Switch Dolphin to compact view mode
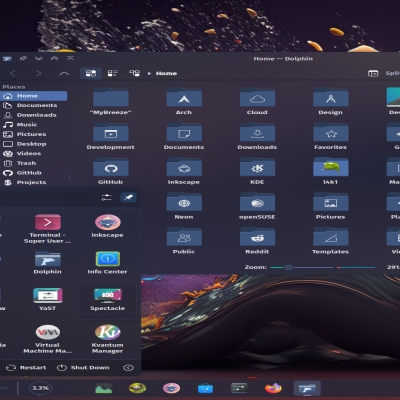400x400 pixels. (x=113, y=73)
